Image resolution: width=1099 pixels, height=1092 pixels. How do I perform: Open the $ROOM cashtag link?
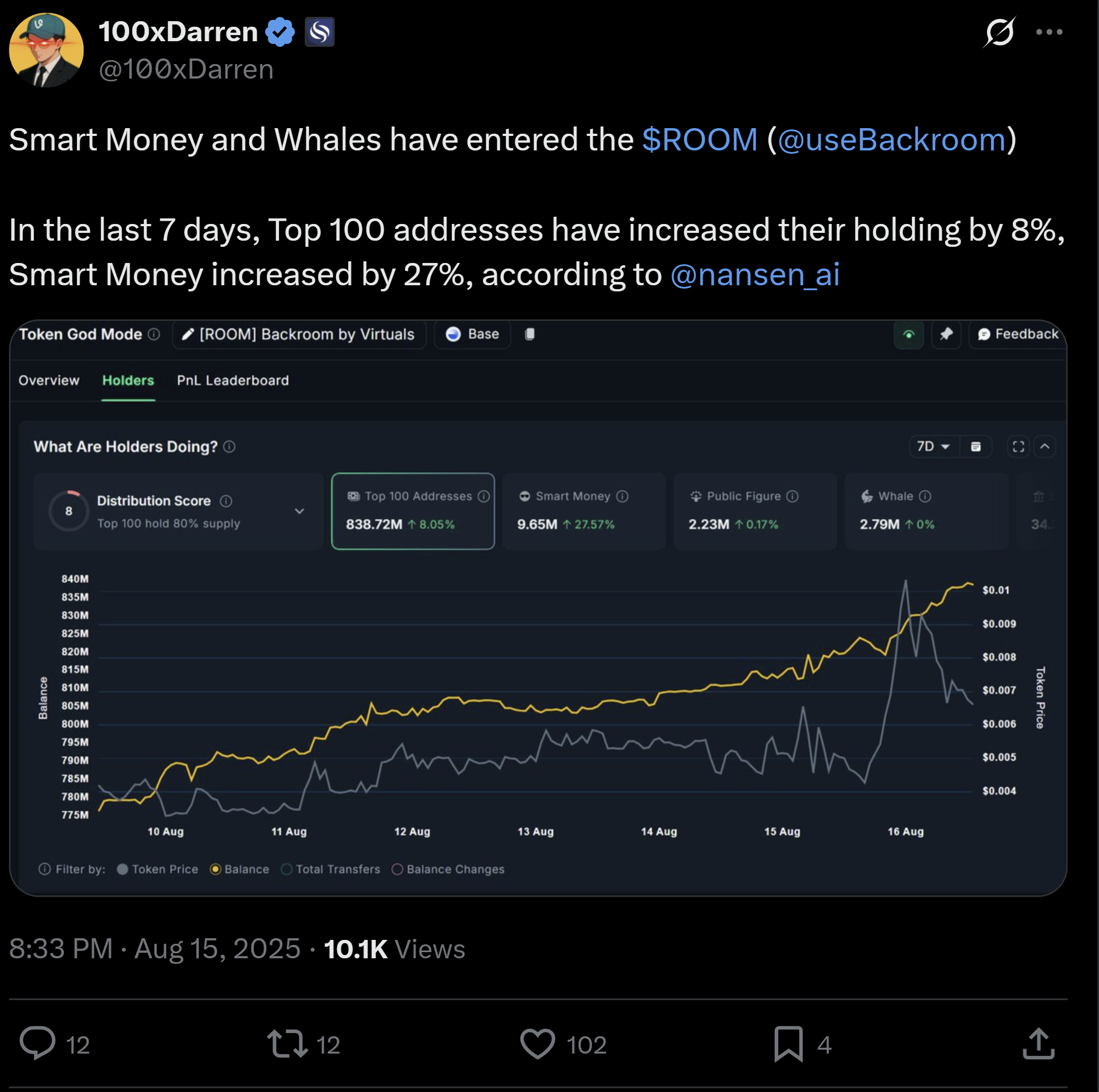coord(700,139)
